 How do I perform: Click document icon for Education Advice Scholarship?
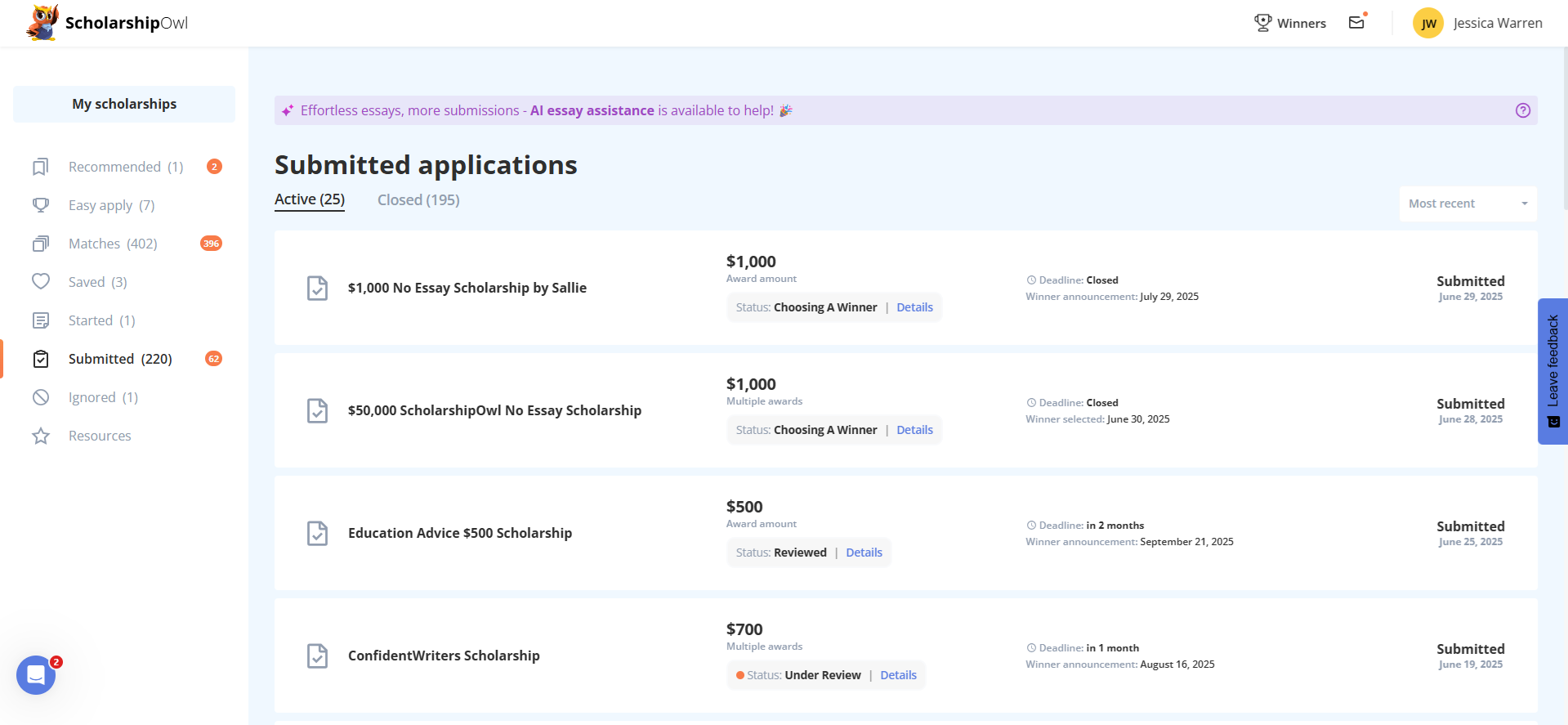[x=317, y=533]
